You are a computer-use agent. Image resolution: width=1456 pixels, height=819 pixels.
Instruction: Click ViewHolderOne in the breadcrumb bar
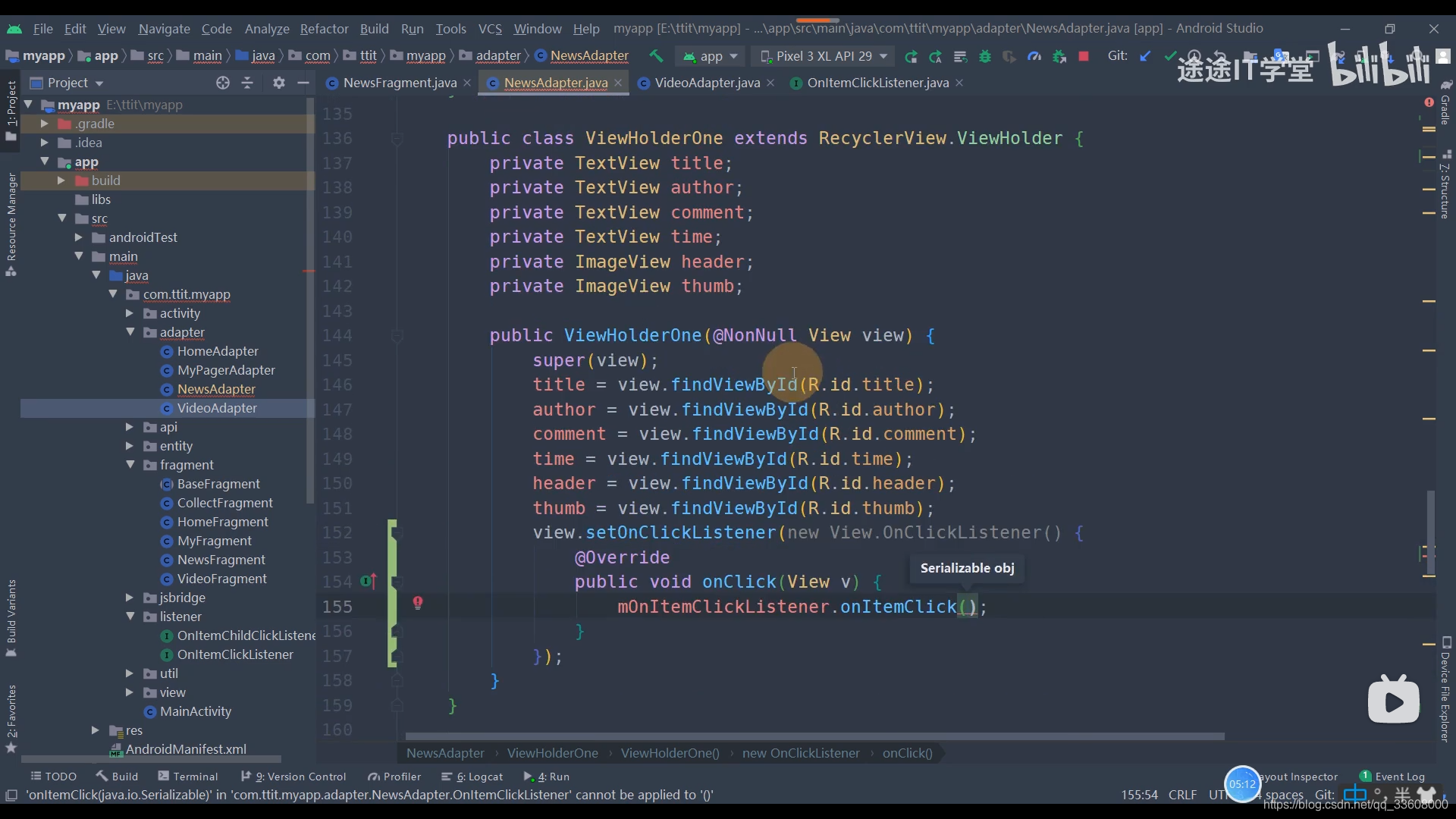[x=552, y=753]
